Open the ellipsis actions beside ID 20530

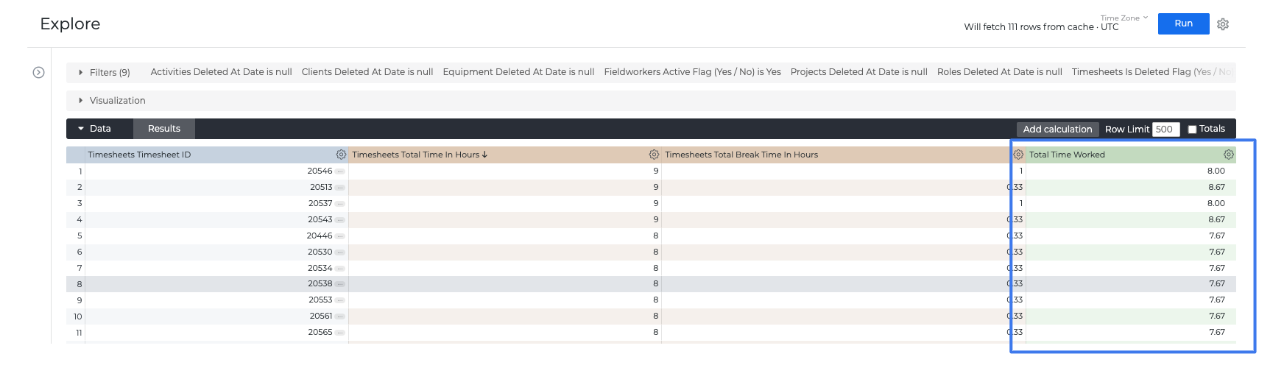(x=340, y=252)
